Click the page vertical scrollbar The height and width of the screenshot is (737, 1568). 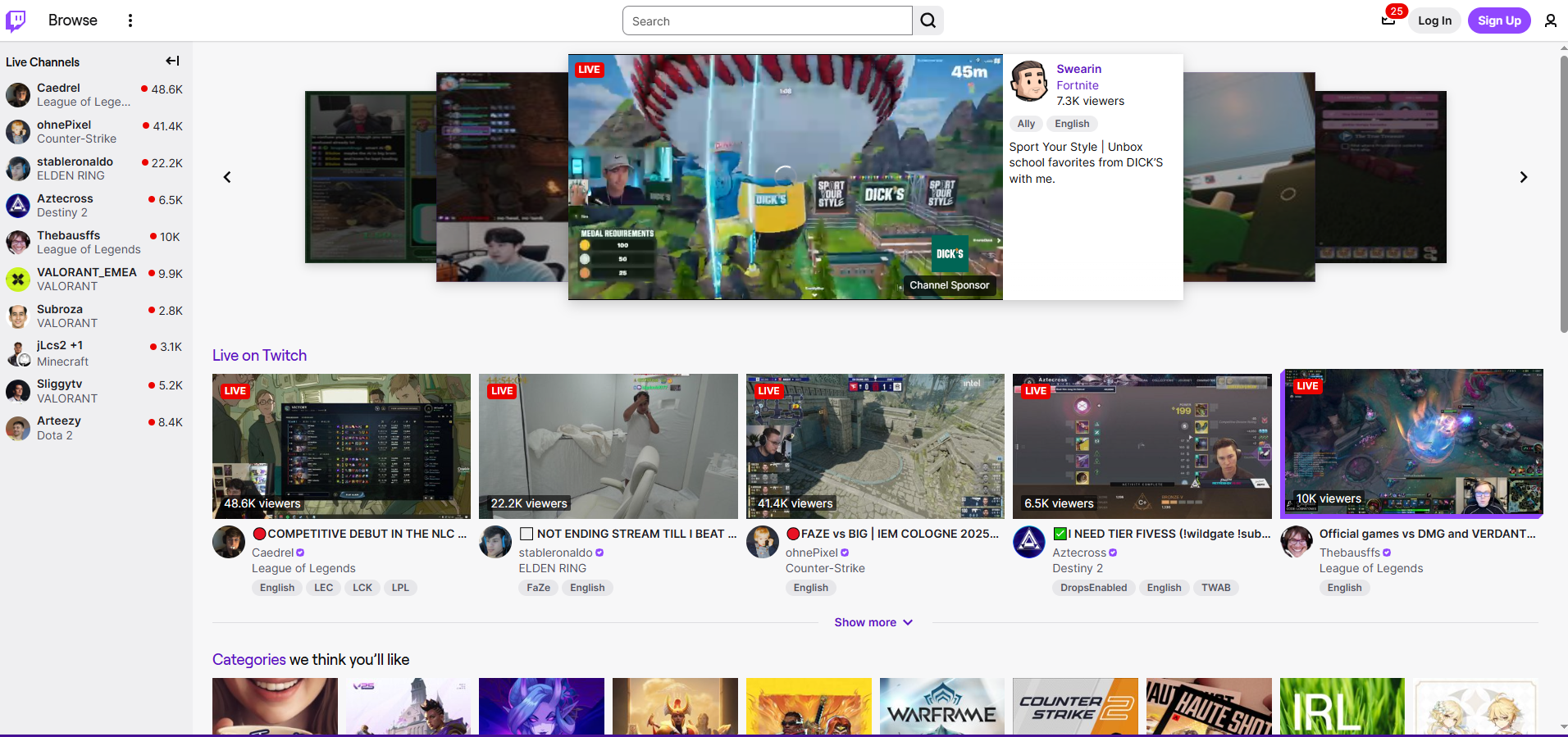pyautogui.click(x=1563, y=193)
